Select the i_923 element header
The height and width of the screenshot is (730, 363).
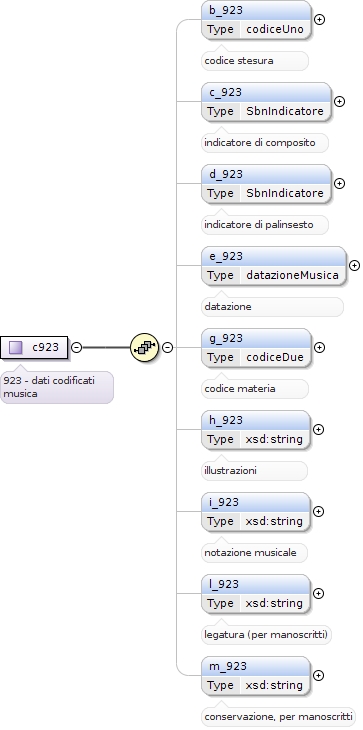point(255,502)
